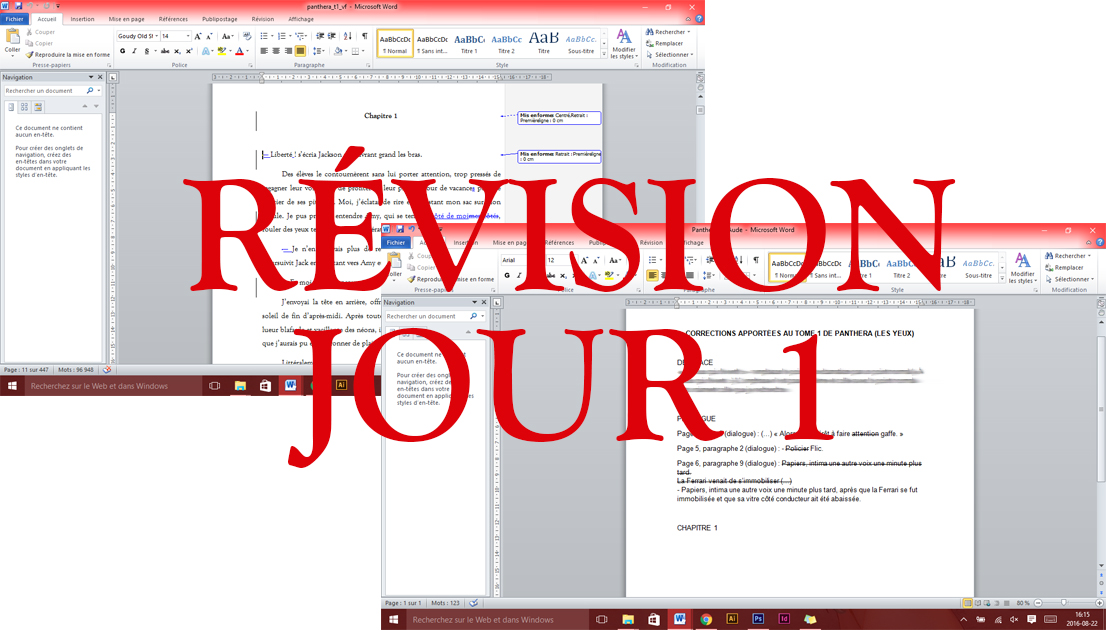1106x630 pixels.
Task: Open Google Chrome from the front taskbar
Action: click(x=705, y=619)
